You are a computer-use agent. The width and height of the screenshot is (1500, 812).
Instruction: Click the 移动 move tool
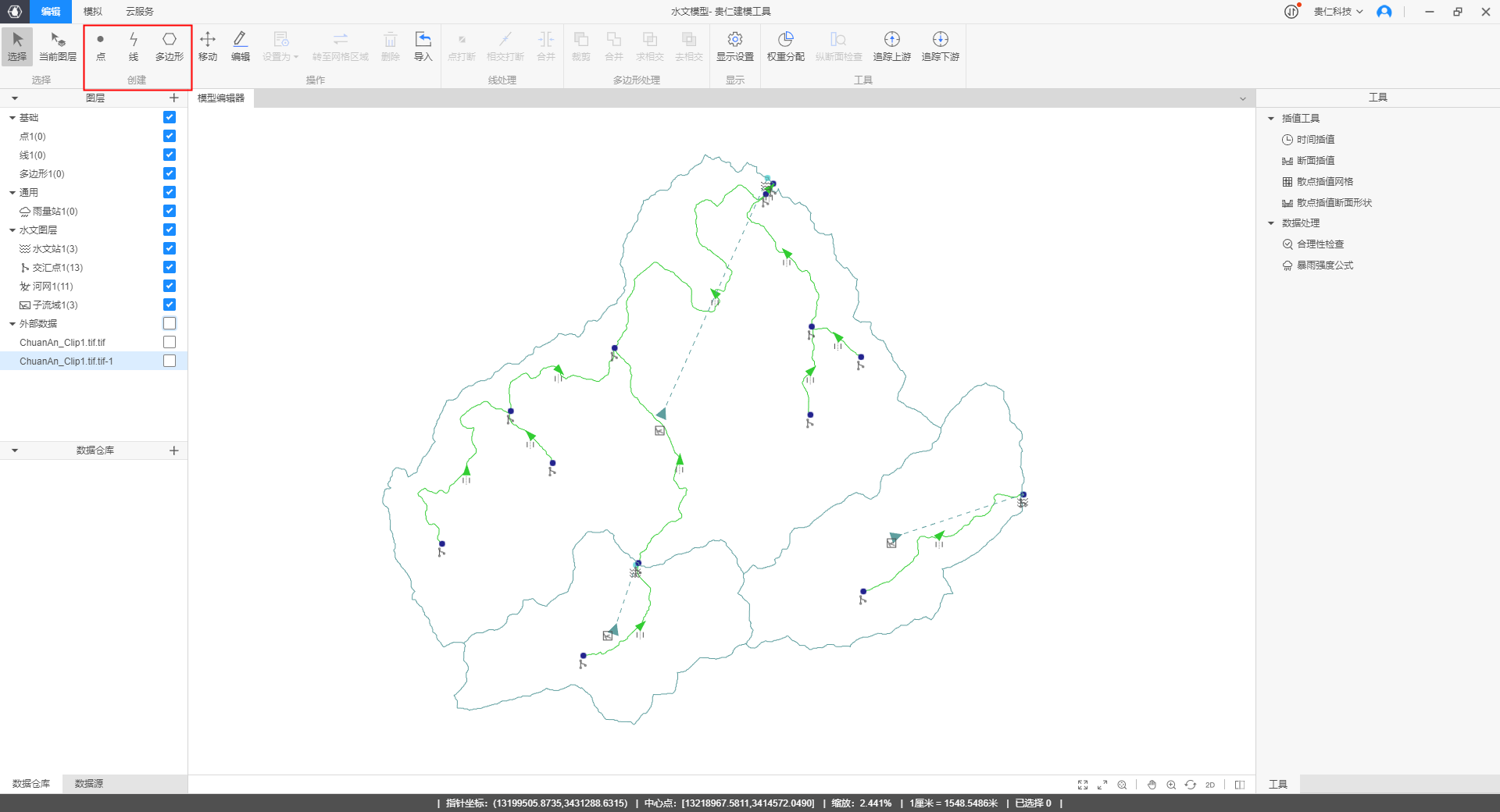(x=208, y=46)
